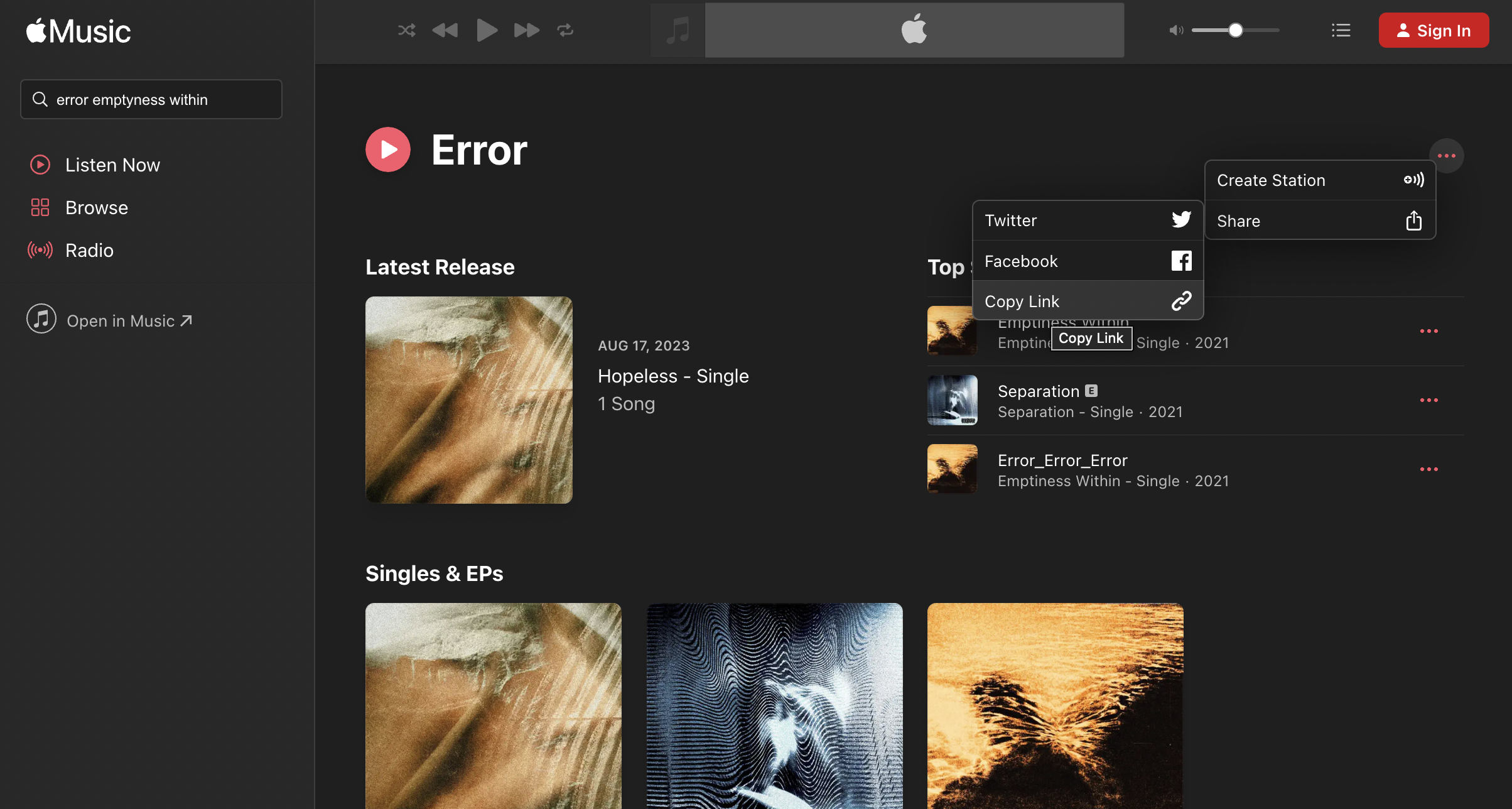Focus the search field with 'error emptyness within'

pos(151,99)
